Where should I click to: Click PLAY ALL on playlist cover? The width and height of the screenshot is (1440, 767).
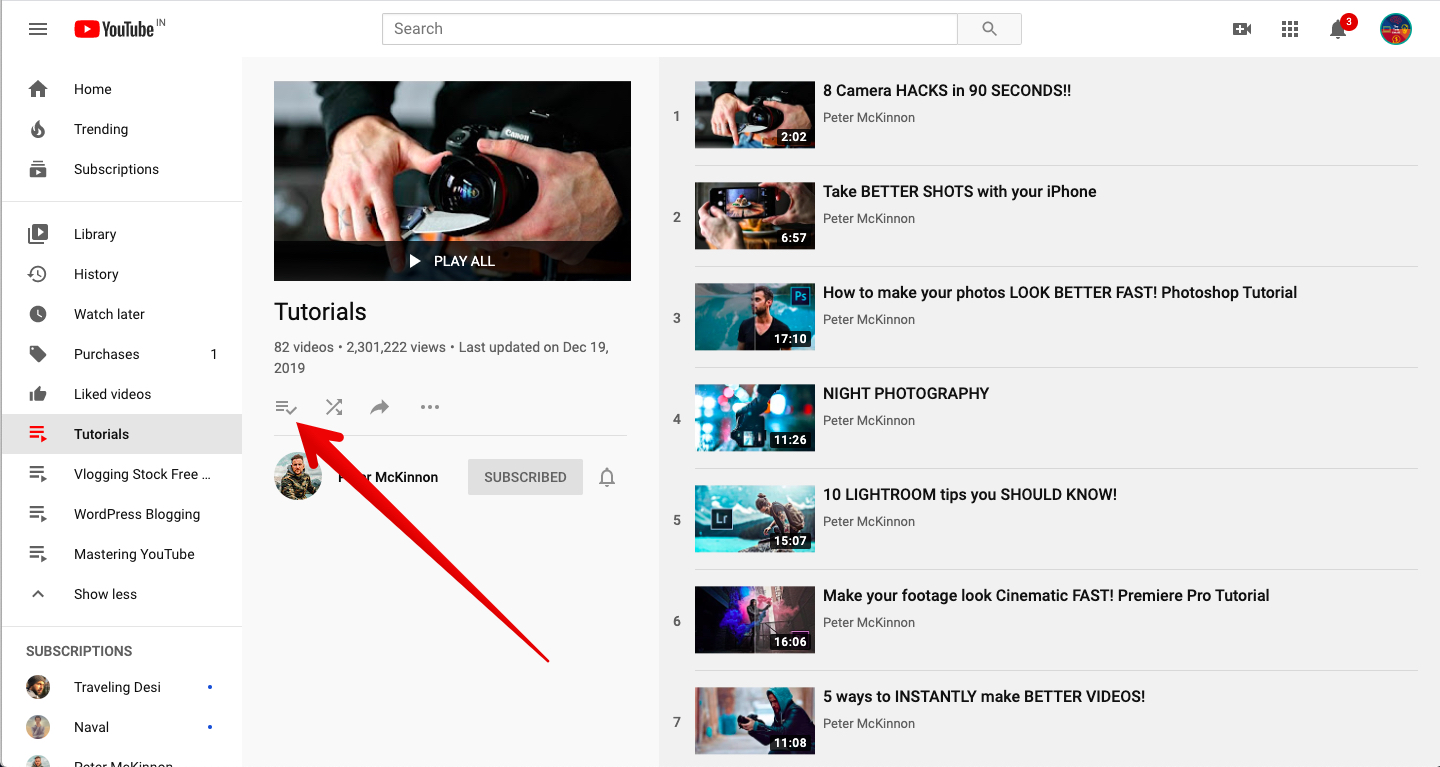click(x=452, y=261)
